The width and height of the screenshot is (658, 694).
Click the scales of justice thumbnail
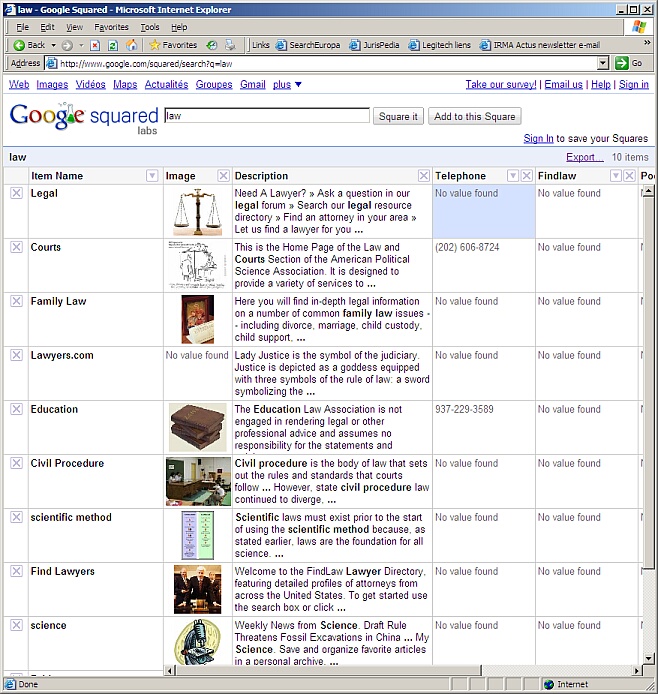tap(198, 212)
